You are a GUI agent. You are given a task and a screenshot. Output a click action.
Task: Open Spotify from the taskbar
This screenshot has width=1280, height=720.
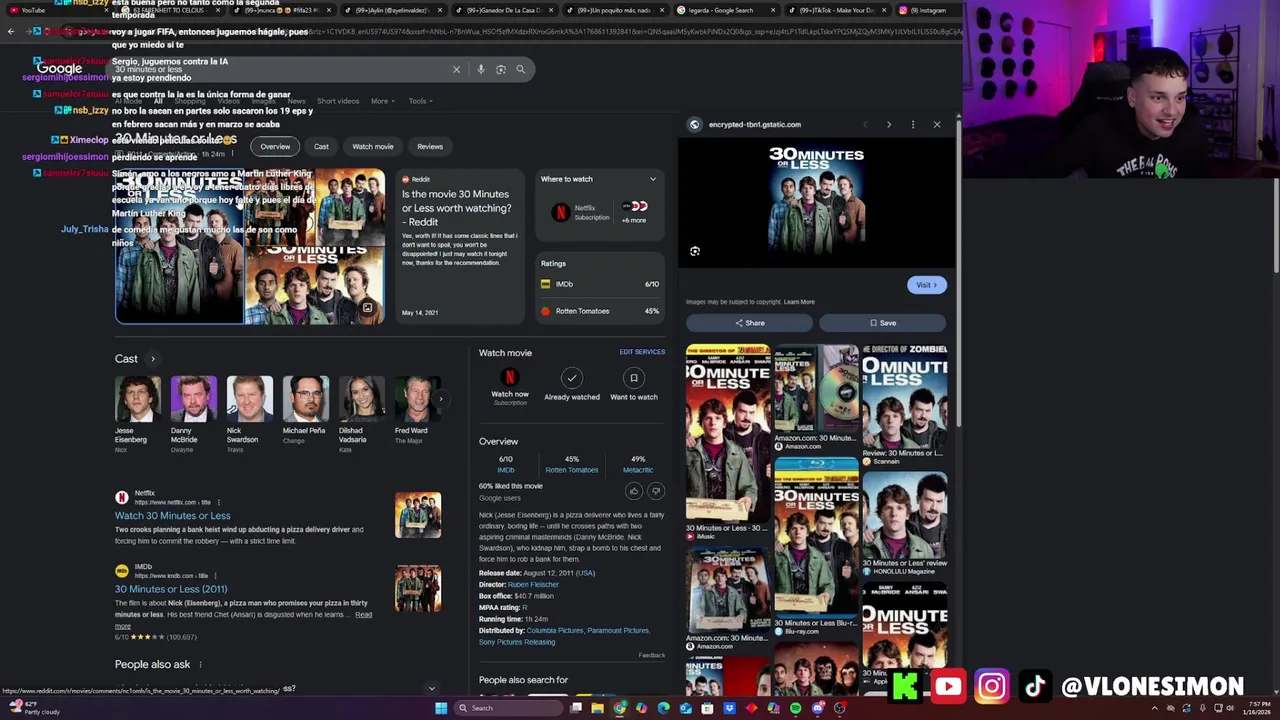pos(795,708)
